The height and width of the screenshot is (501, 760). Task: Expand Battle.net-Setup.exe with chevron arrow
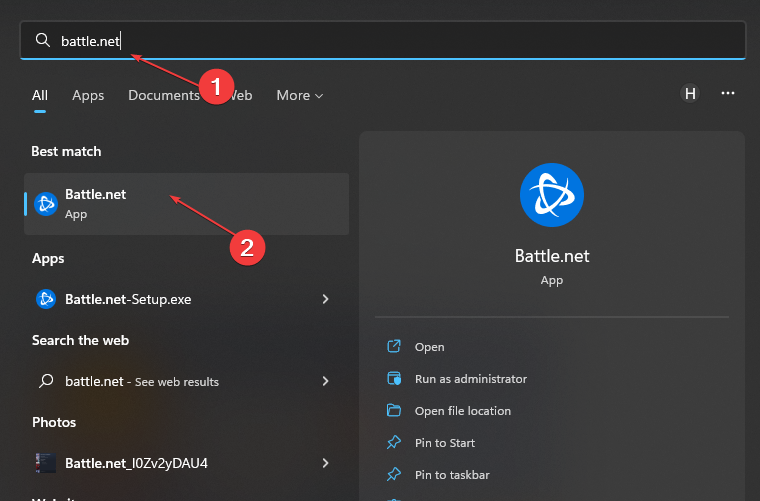pos(325,299)
